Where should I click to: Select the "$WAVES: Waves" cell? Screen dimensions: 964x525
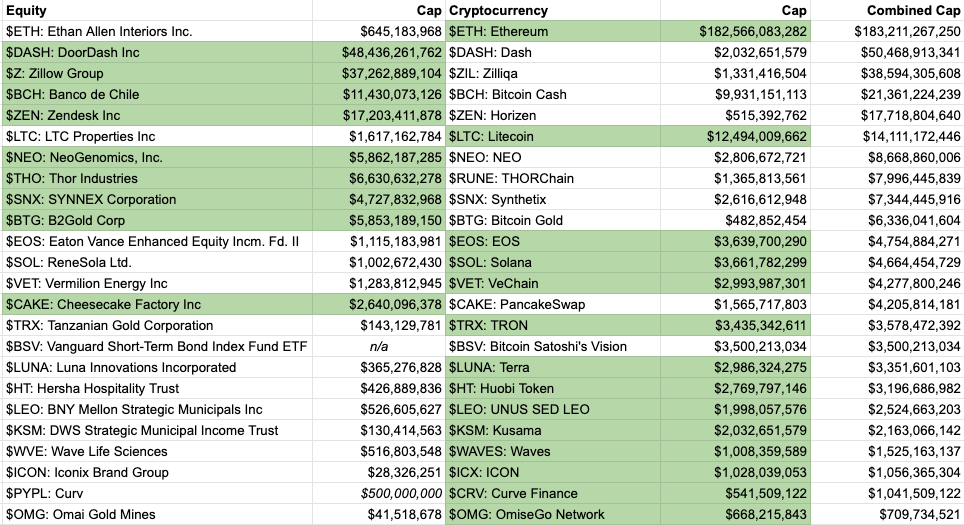click(553, 451)
